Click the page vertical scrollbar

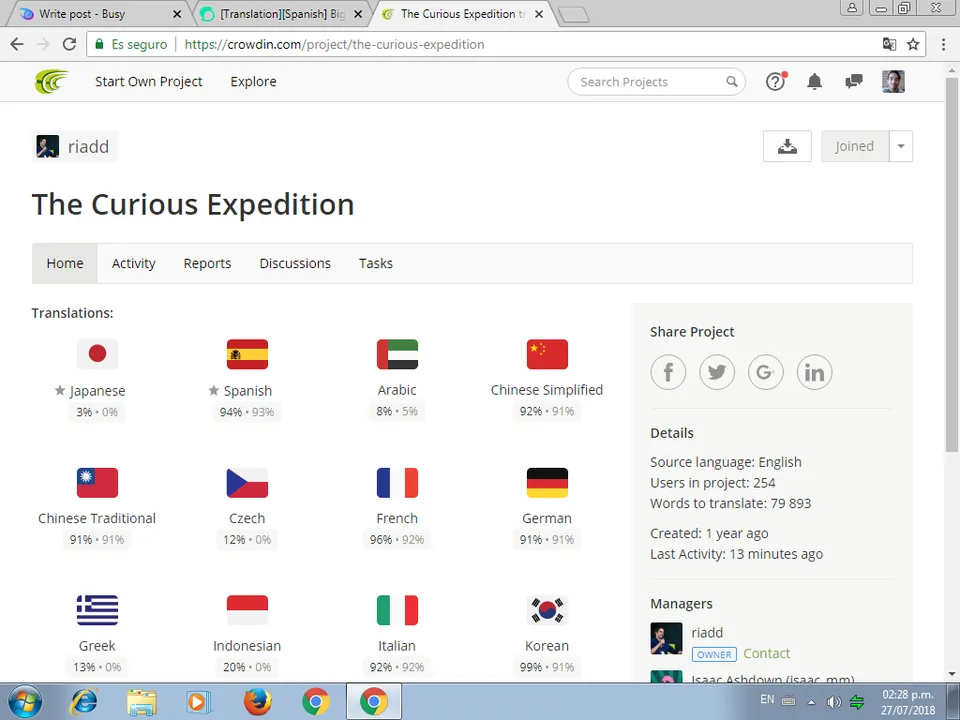pyautogui.click(x=951, y=263)
